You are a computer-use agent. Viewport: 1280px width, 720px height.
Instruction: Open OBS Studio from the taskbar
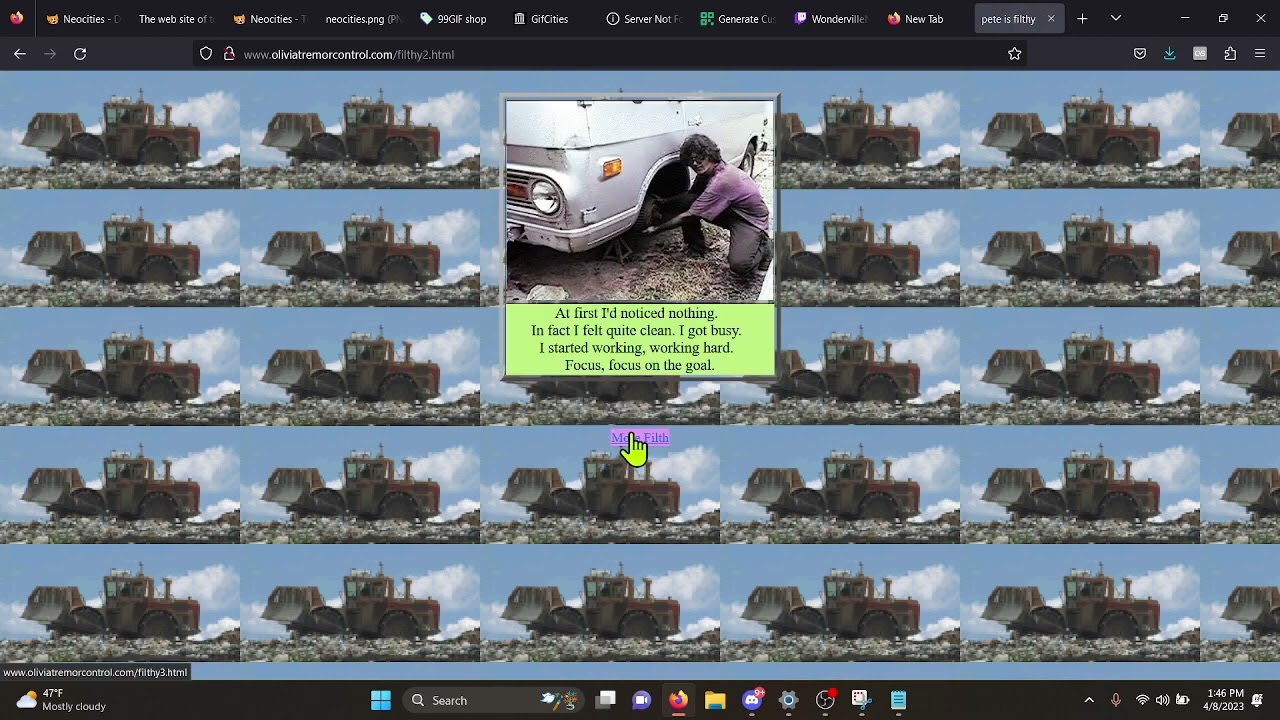click(825, 700)
